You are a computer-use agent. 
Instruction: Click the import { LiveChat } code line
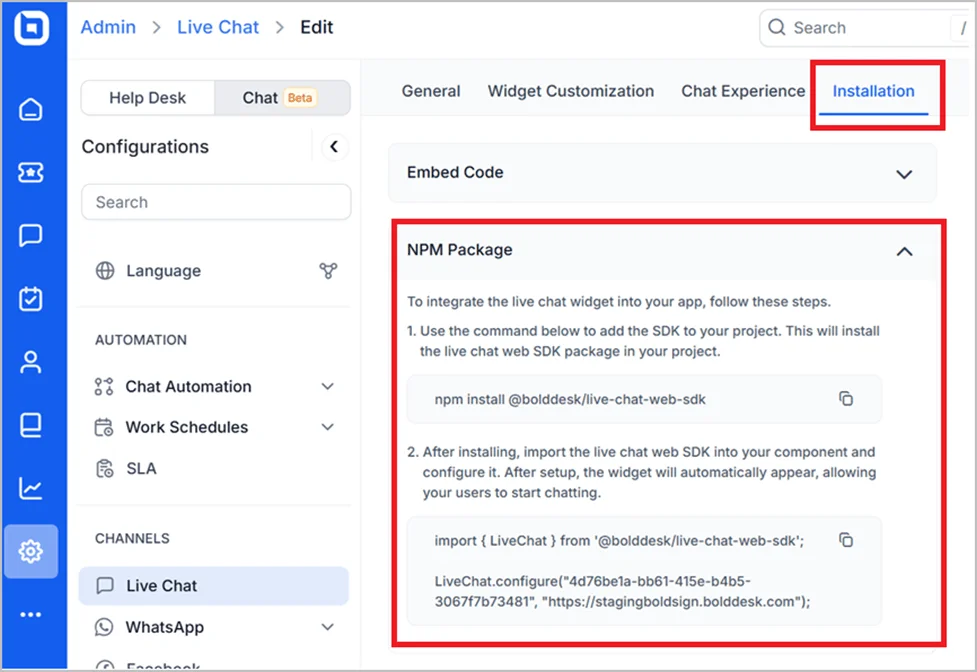point(619,541)
